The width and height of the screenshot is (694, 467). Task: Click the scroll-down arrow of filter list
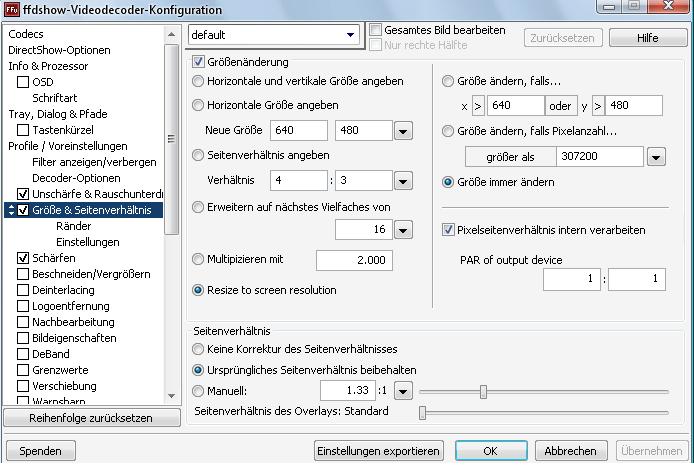172,396
